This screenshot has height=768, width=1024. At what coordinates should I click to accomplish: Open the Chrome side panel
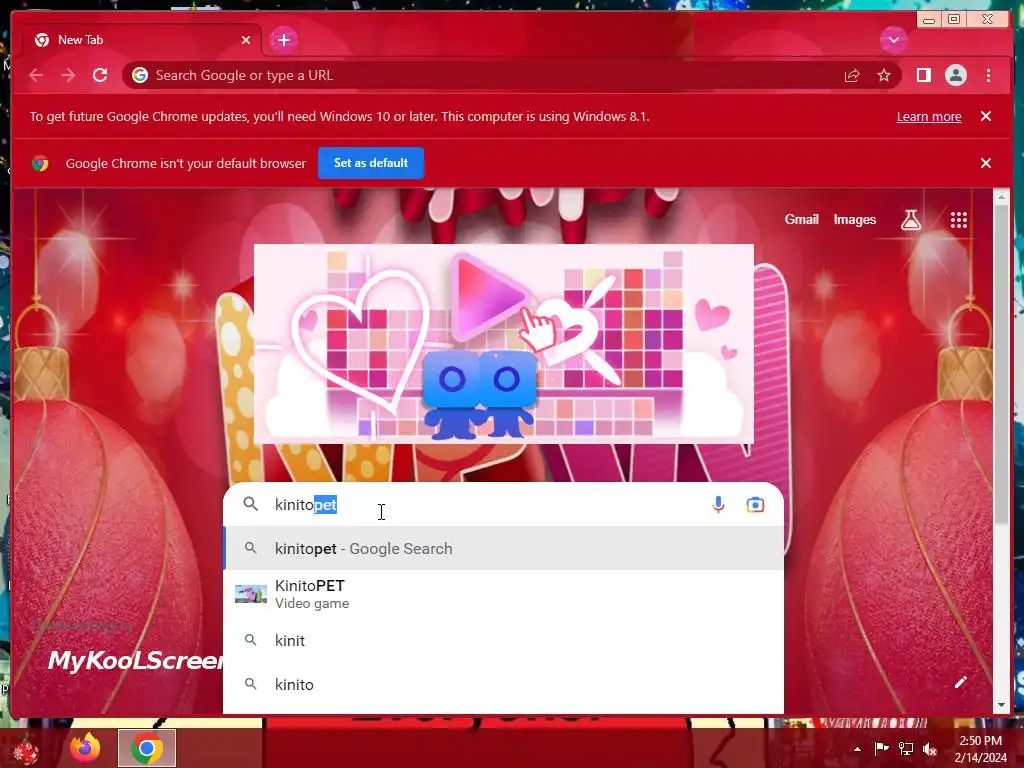[x=923, y=75]
